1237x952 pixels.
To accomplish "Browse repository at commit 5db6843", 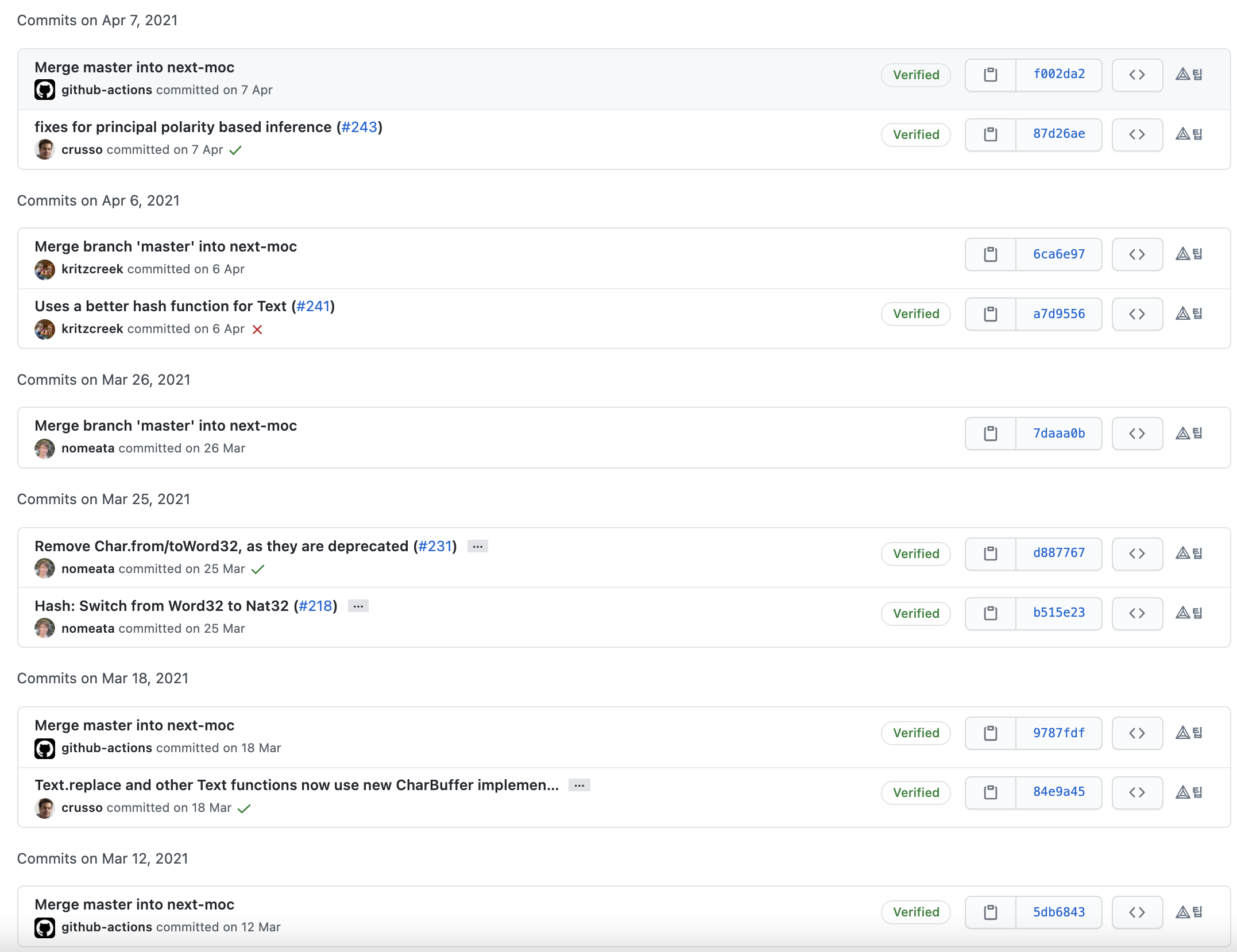I will point(1137,912).
